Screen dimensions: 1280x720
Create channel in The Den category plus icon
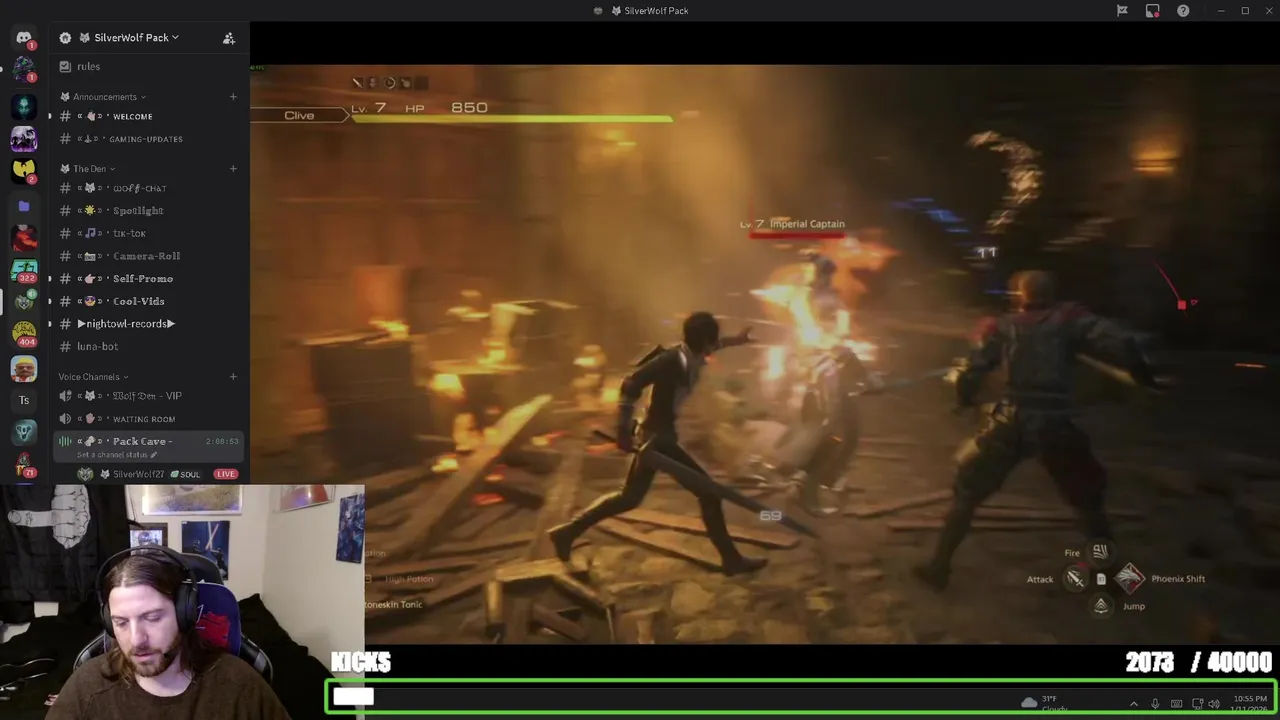233,169
